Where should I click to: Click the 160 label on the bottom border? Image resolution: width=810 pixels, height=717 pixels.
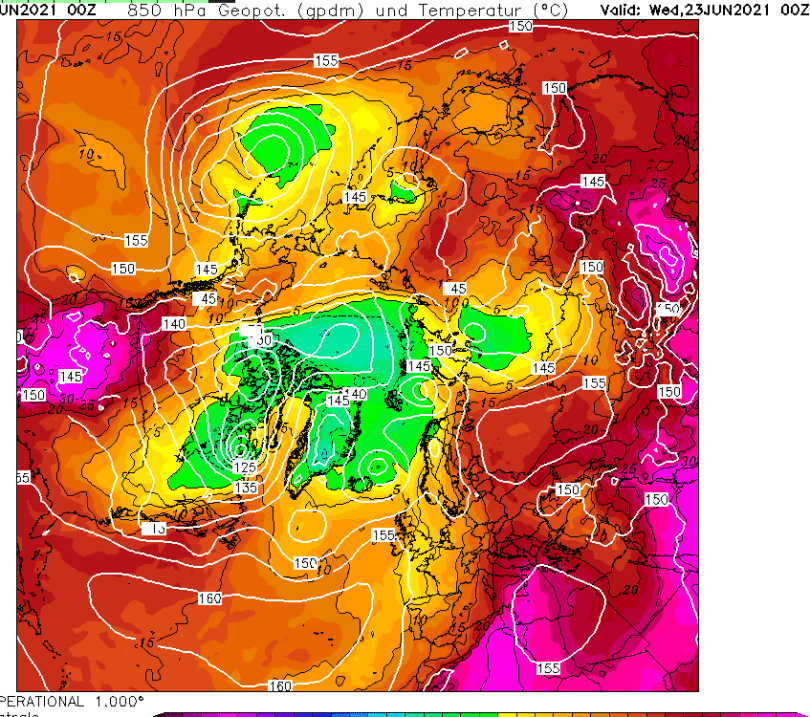280,685
